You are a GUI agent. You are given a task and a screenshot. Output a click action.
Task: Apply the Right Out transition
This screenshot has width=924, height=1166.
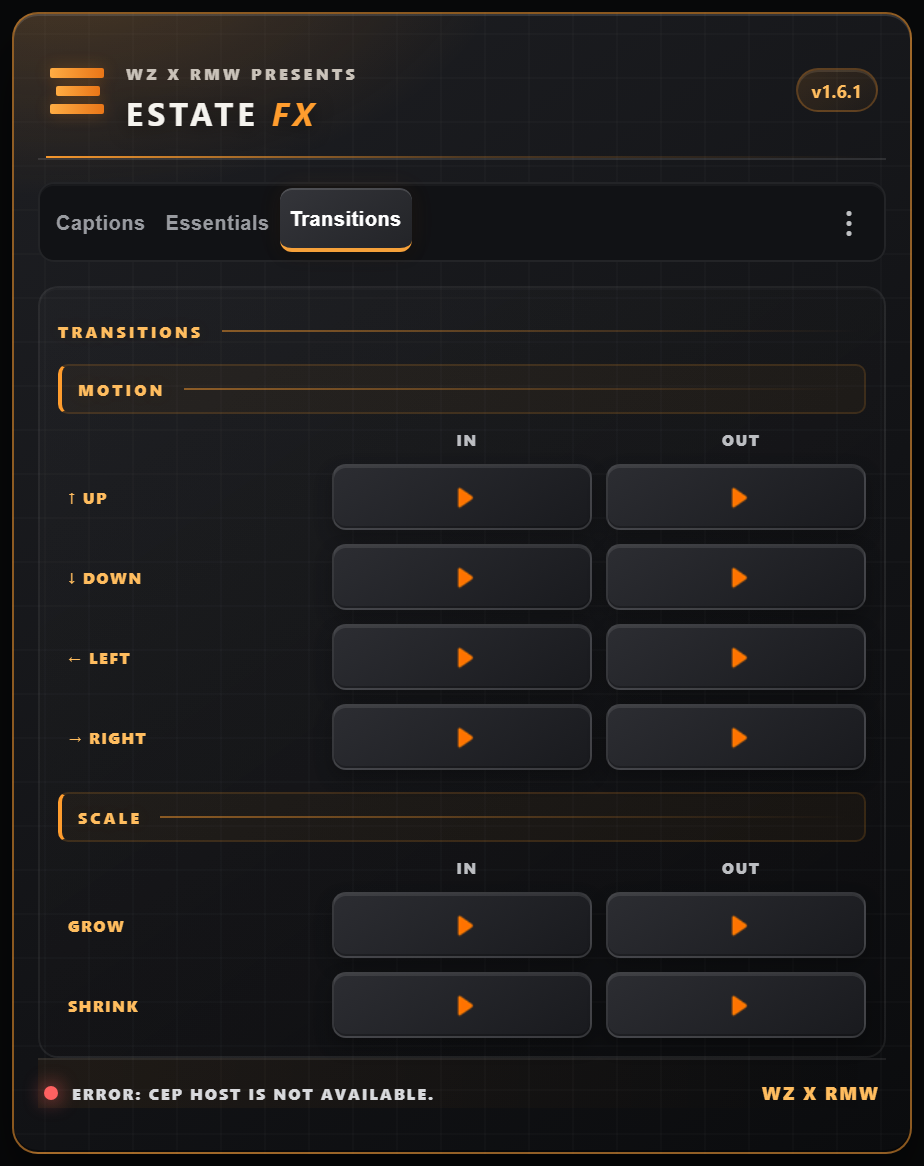point(736,738)
